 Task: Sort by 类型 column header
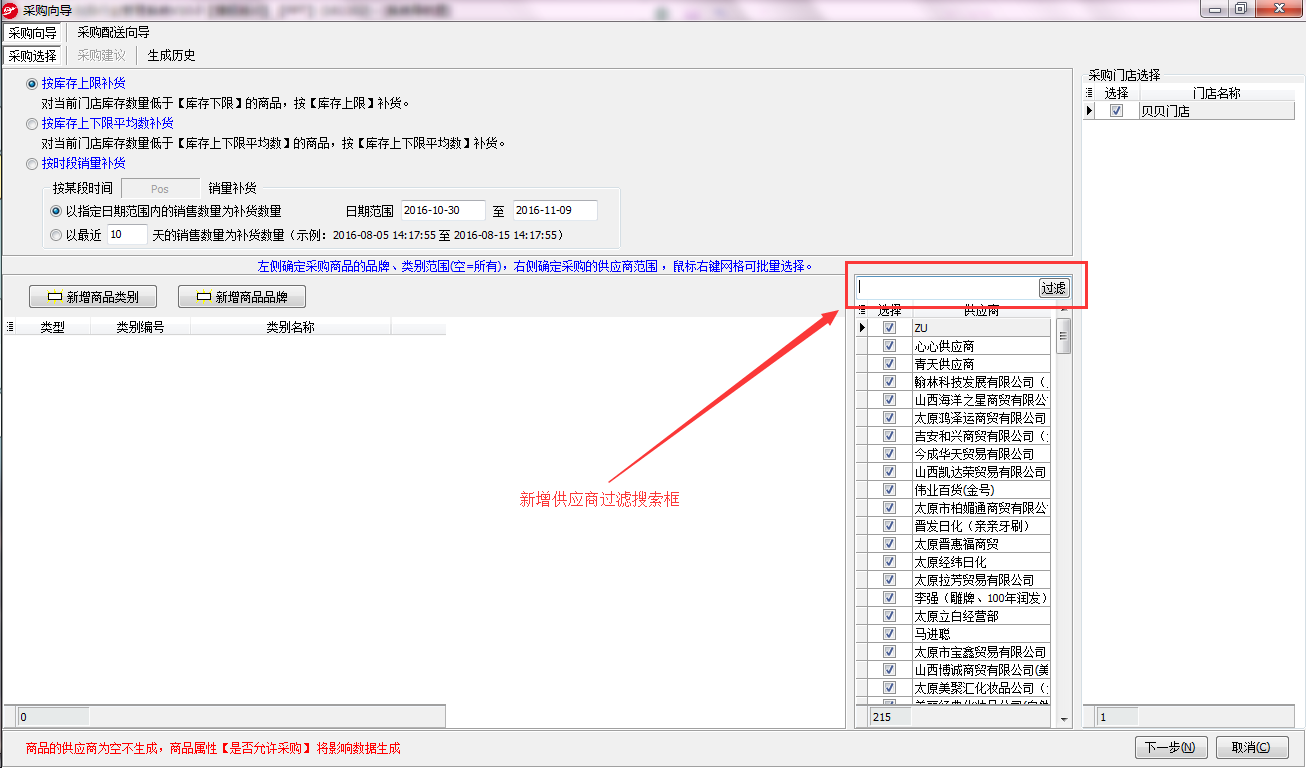53,327
